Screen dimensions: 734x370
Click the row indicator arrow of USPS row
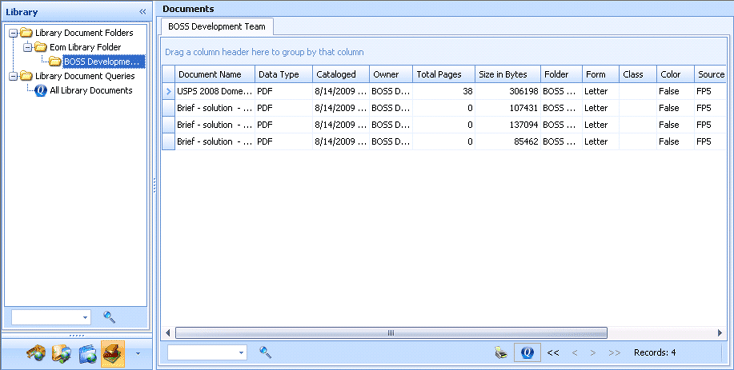pos(169,91)
